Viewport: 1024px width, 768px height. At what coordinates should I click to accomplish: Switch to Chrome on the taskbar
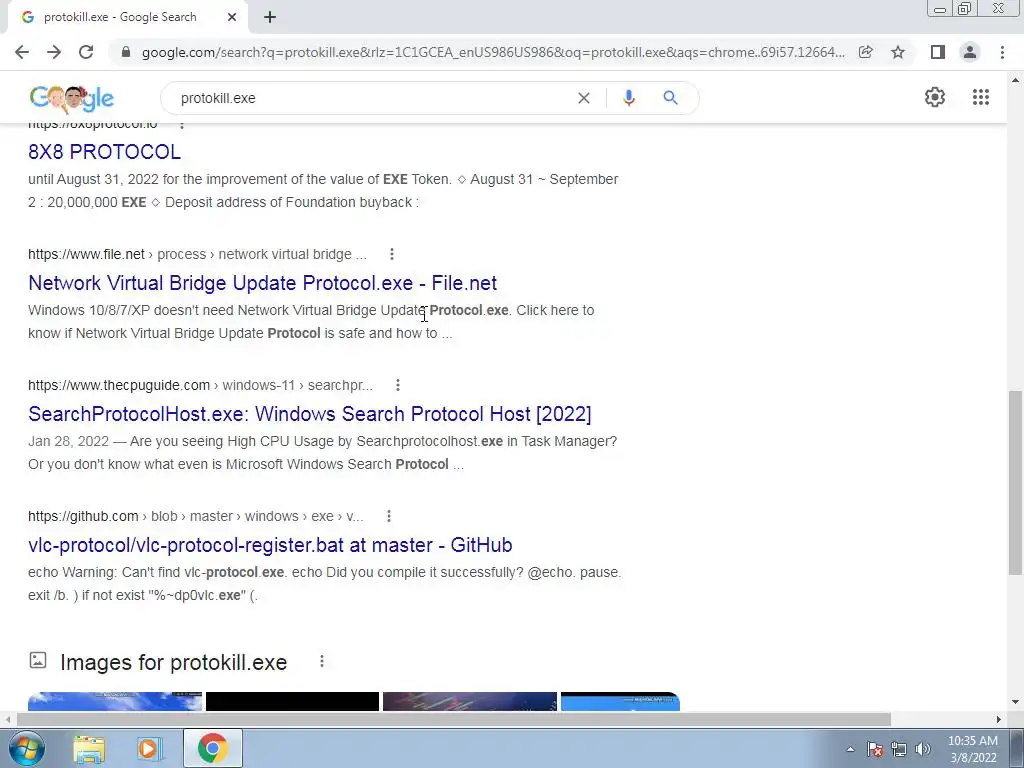(x=213, y=748)
